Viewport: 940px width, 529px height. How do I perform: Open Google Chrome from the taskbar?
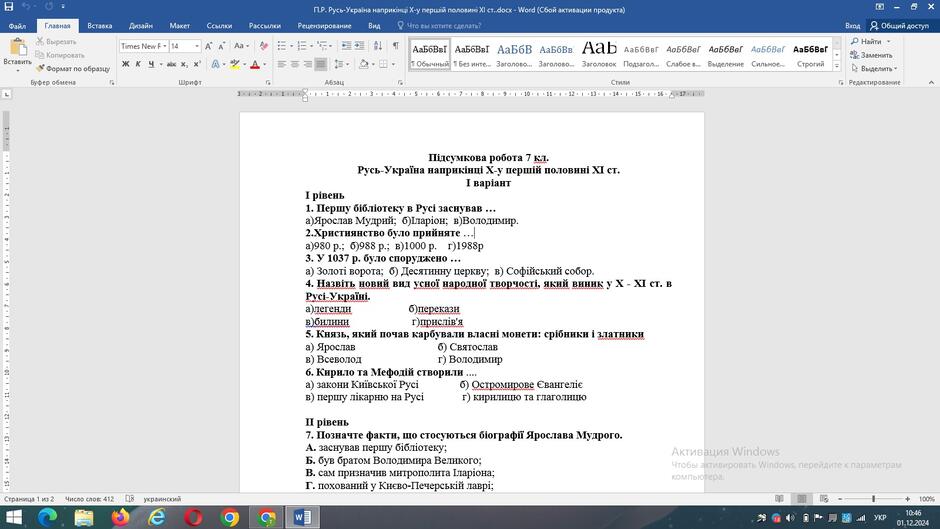[230, 517]
